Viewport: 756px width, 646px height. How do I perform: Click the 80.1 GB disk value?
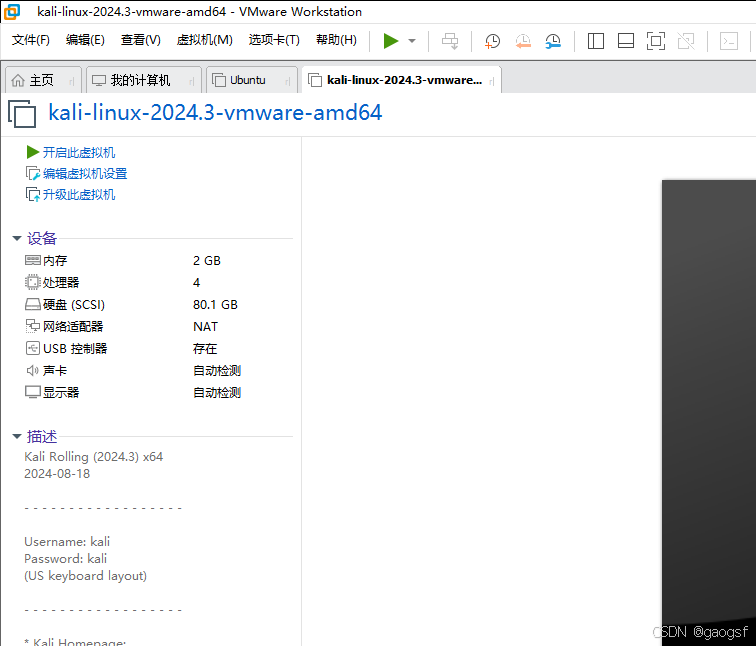[216, 305]
